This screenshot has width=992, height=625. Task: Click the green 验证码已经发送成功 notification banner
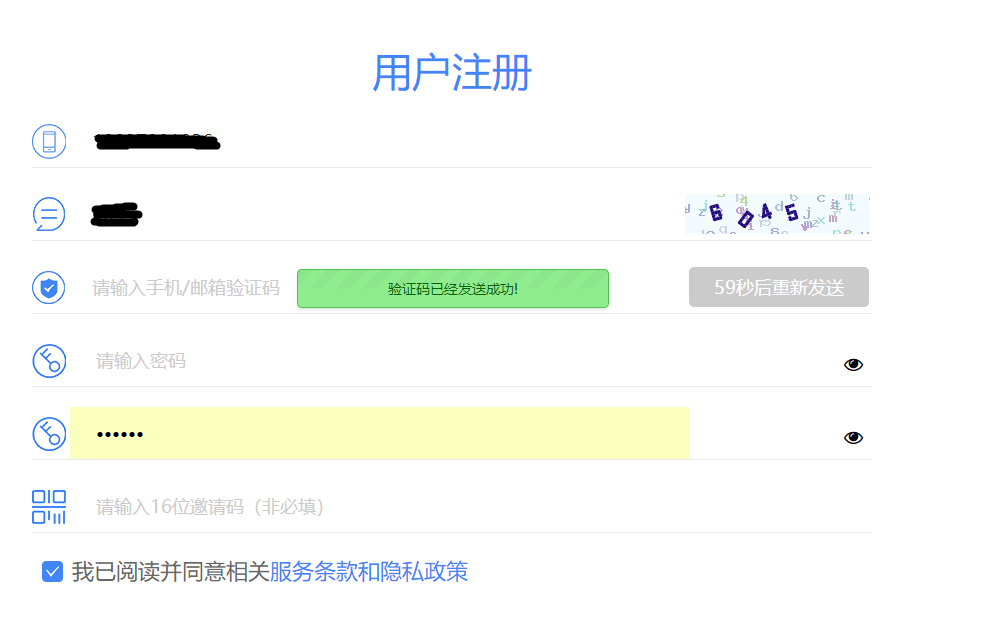click(x=453, y=288)
